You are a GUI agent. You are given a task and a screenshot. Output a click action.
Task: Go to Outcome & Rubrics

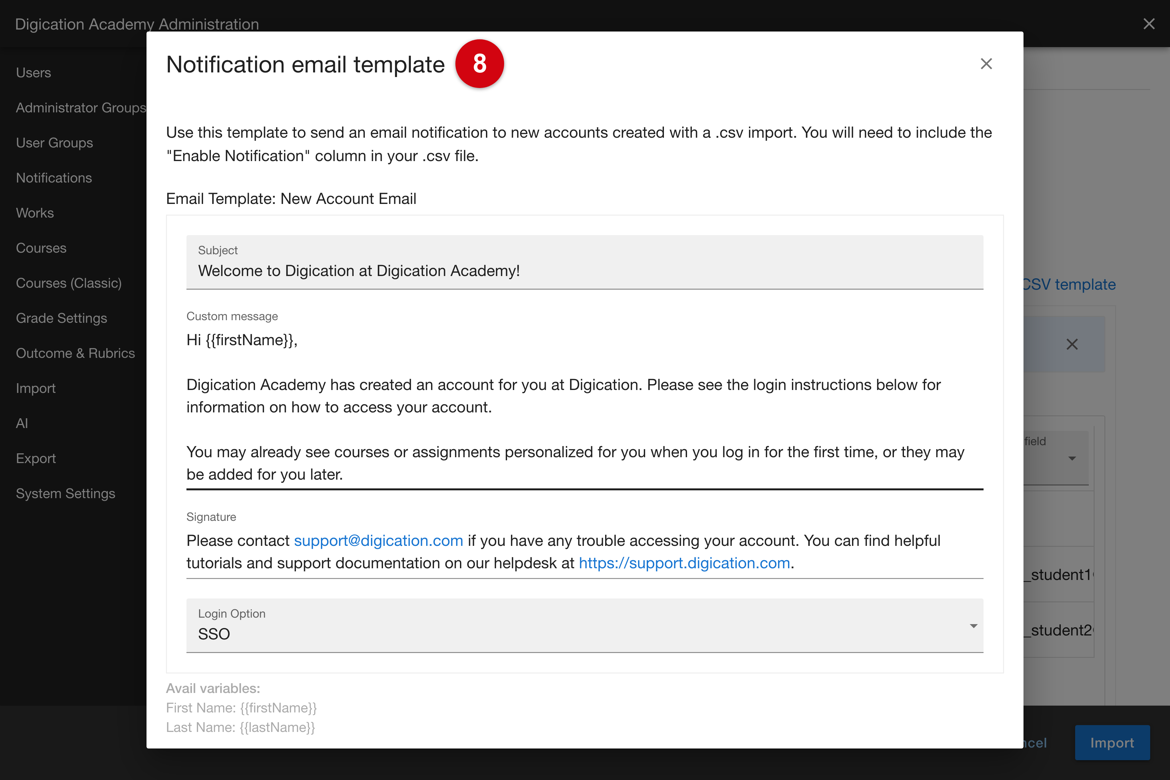(x=75, y=353)
